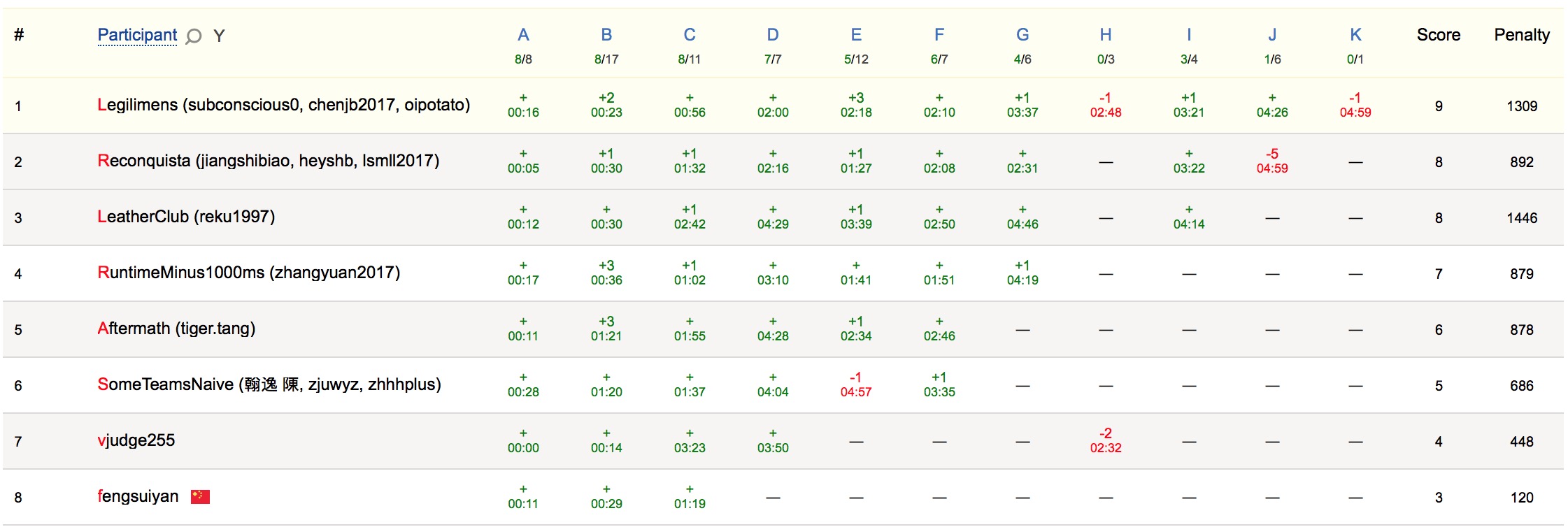Image resolution: width=1568 pixels, height=527 pixels.
Task: Click the Penalty column header
Action: tap(1522, 35)
